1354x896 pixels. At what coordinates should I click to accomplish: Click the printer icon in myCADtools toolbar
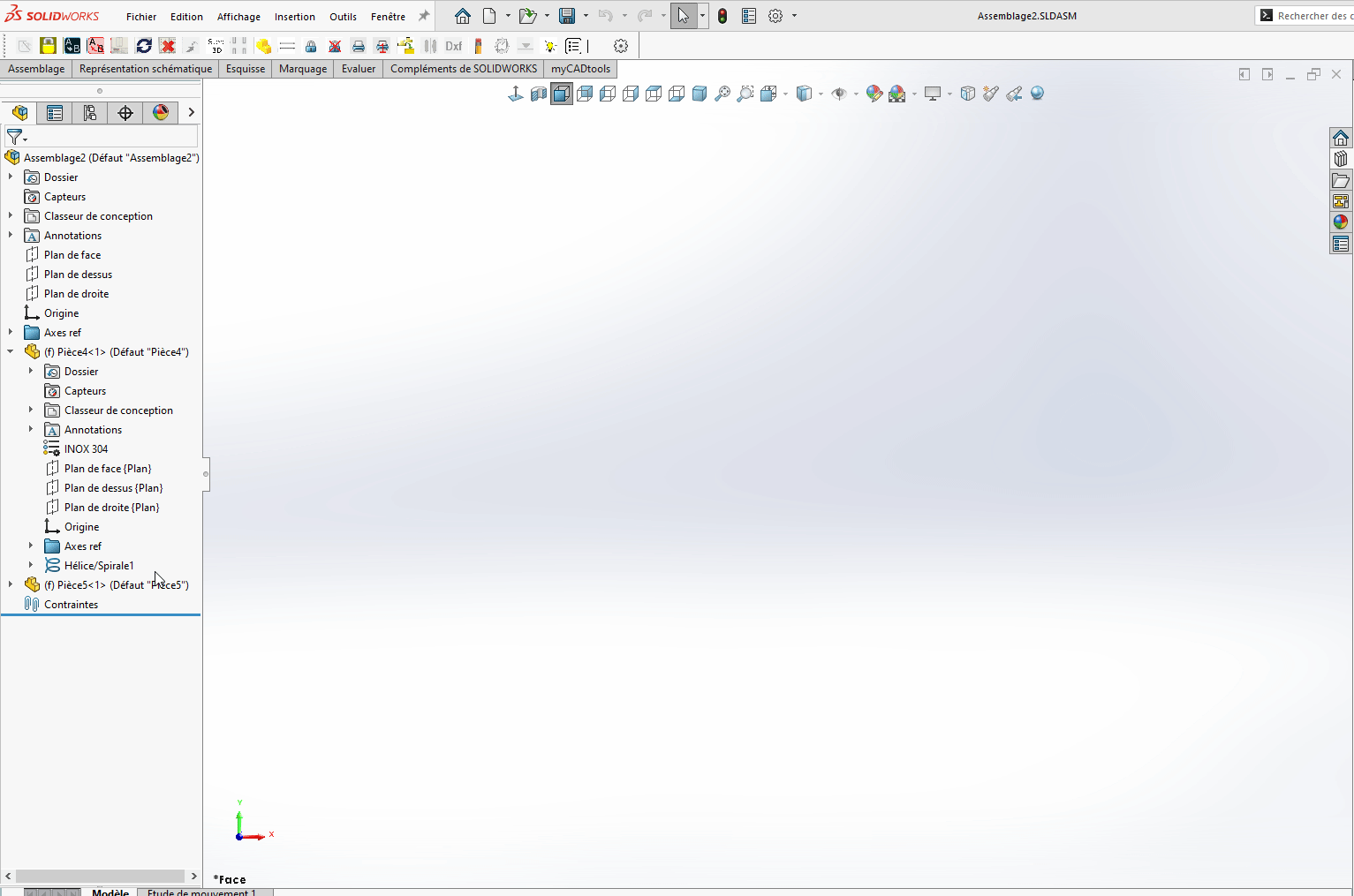coord(359,46)
